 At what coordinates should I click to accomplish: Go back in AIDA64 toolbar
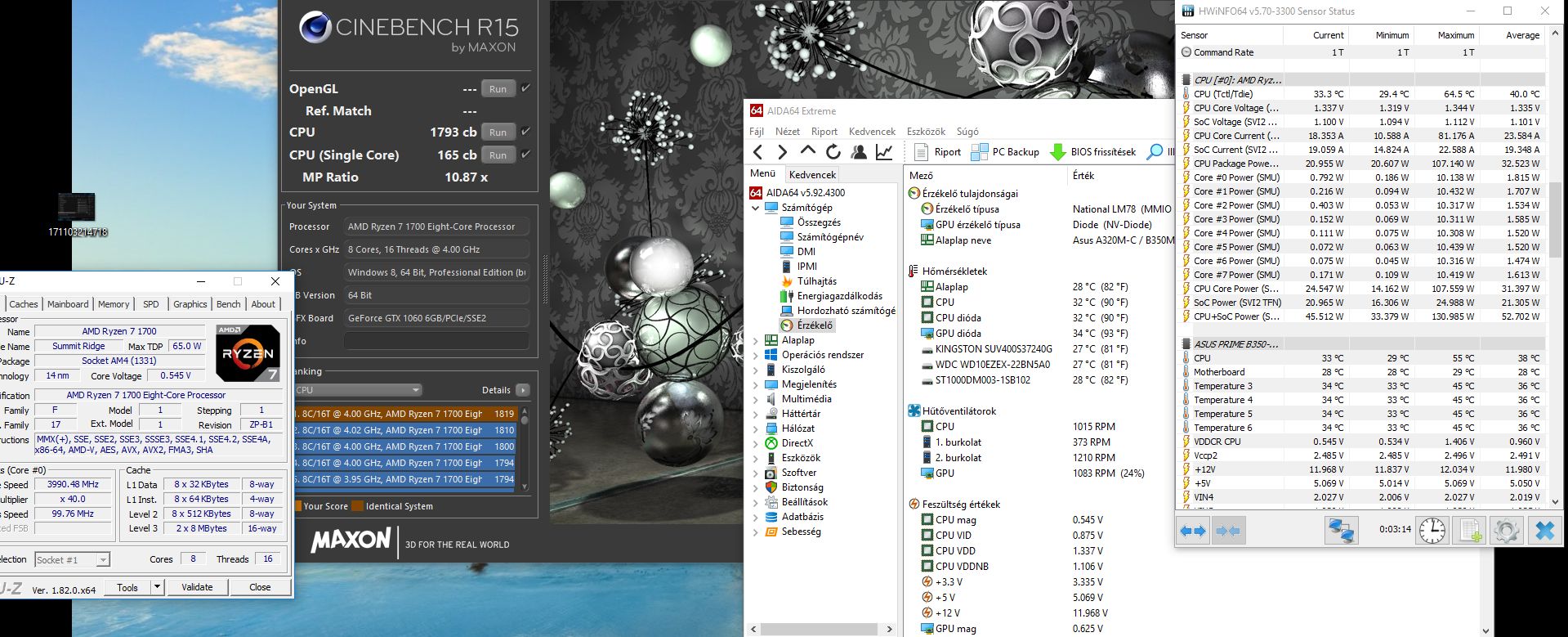pyautogui.click(x=758, y=152)
